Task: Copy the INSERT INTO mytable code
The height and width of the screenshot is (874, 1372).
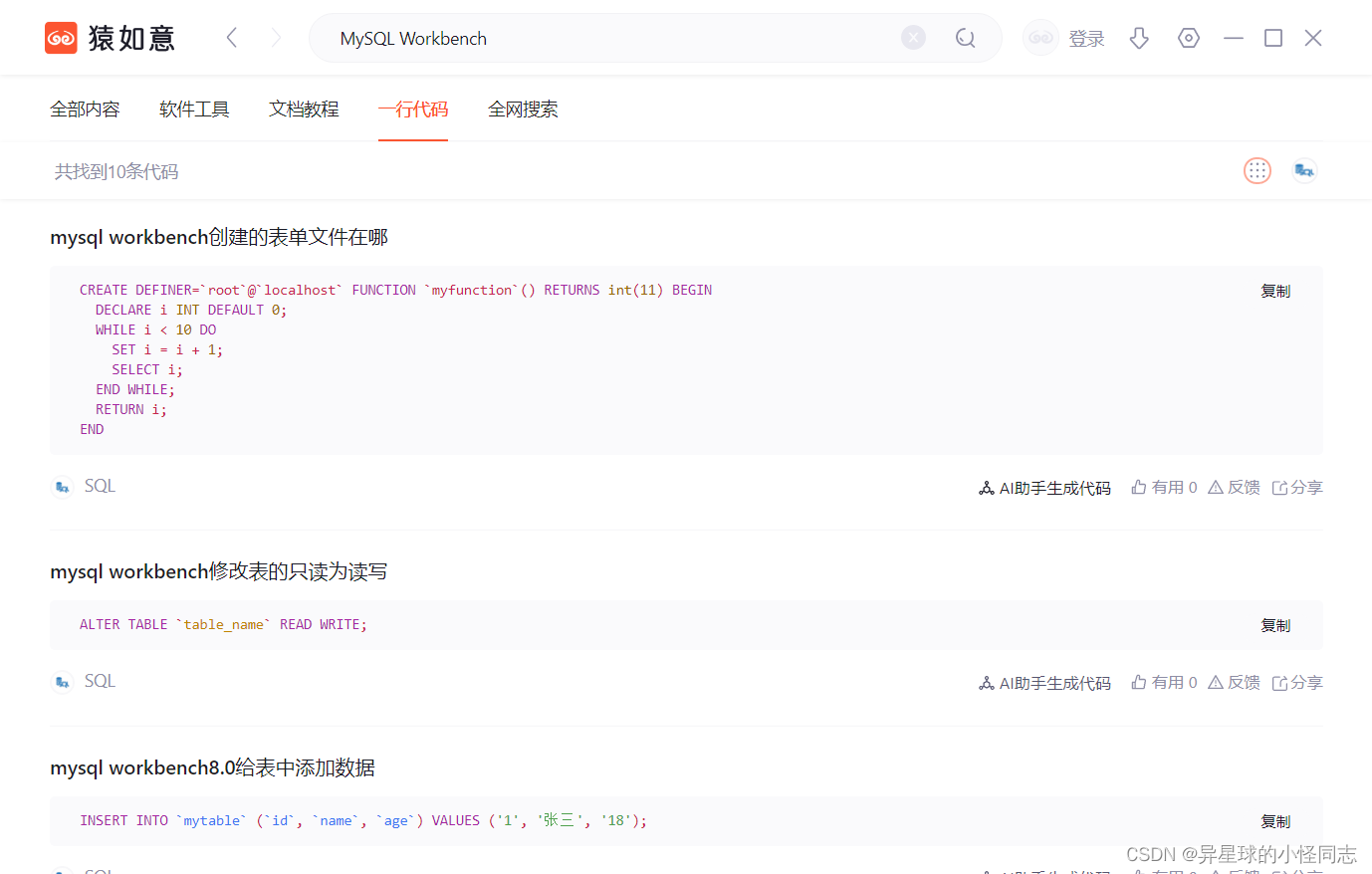Action: click(1275, 821)
